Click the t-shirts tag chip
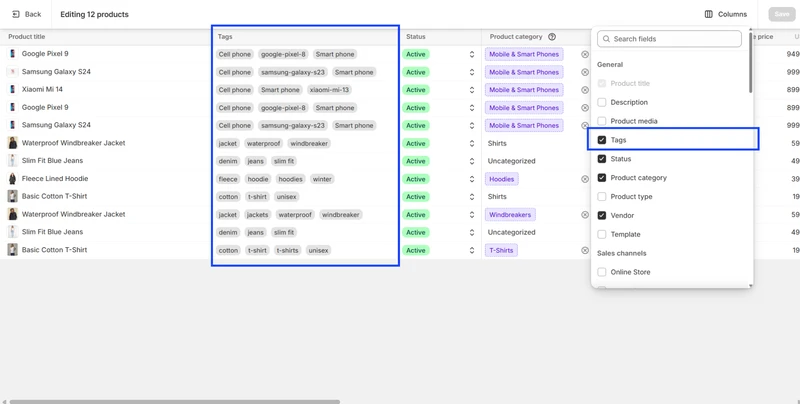The width and height of the screenshot is (800, 404). click(287, 250)
